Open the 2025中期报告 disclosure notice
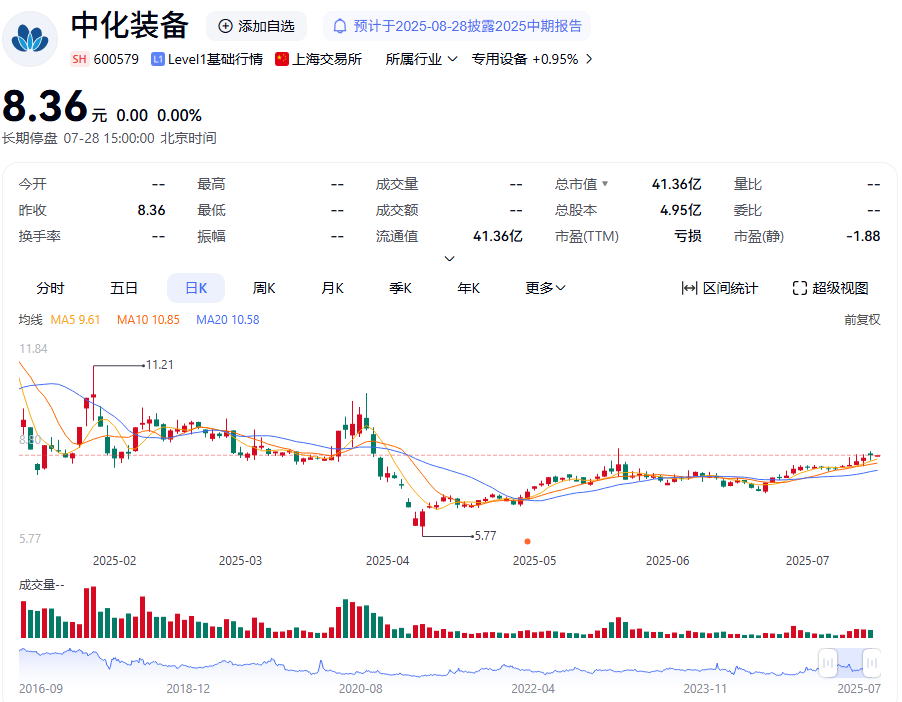 point(457,26)
